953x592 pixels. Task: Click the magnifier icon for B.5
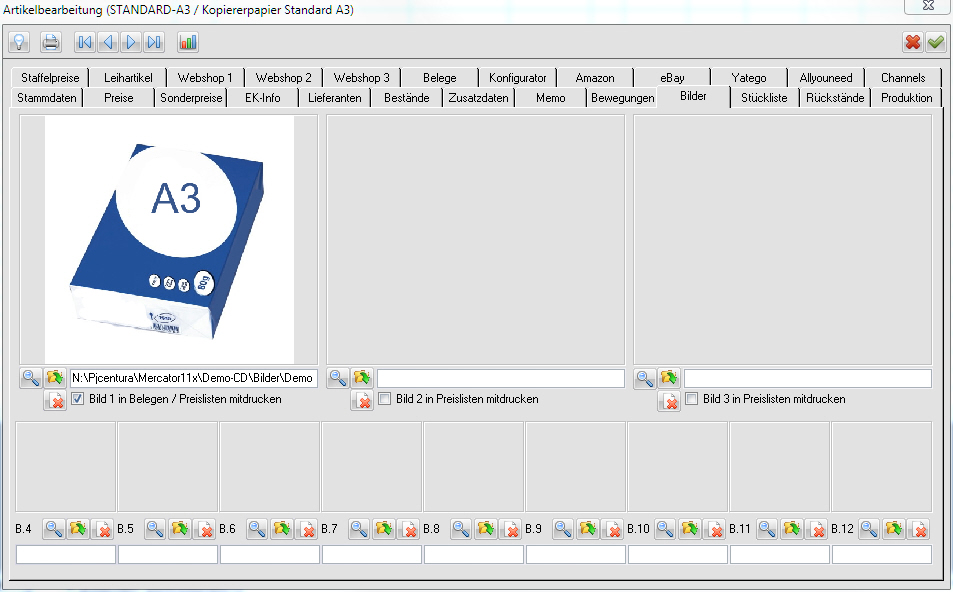(156, 529)
